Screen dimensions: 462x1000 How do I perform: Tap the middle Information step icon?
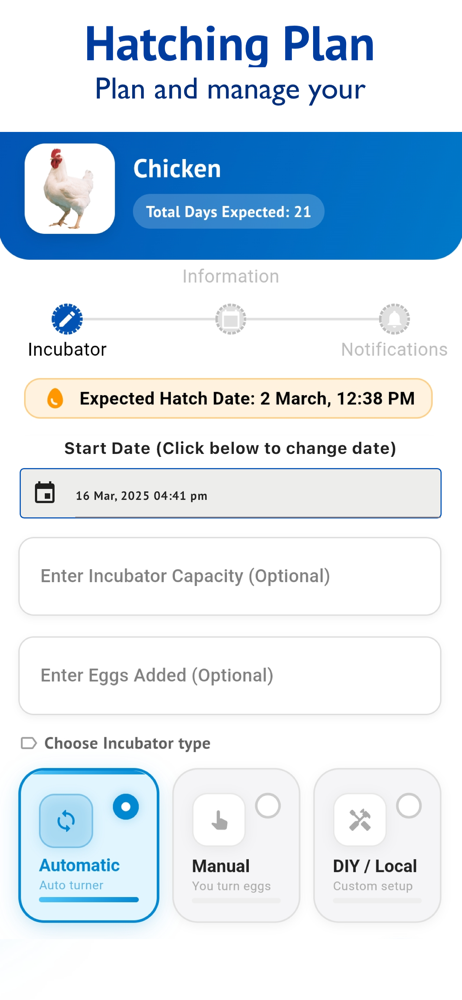230,319
